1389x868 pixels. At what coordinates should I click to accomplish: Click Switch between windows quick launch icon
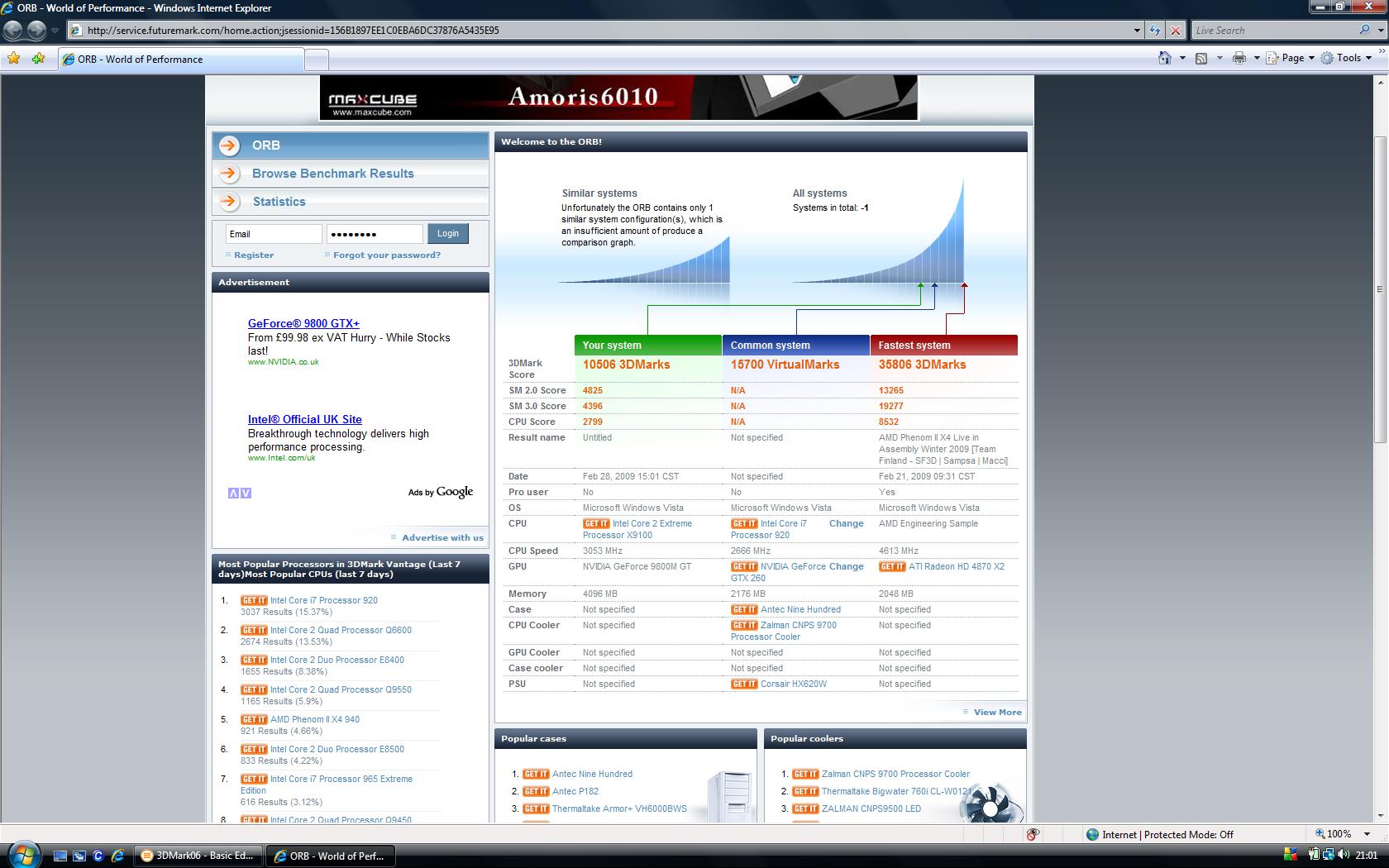pos(79,856)
